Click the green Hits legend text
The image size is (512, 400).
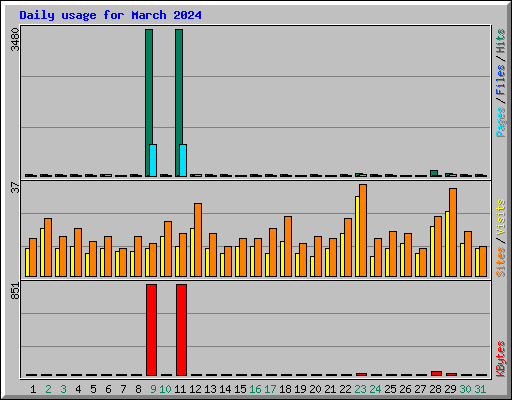tap(501, 41)
